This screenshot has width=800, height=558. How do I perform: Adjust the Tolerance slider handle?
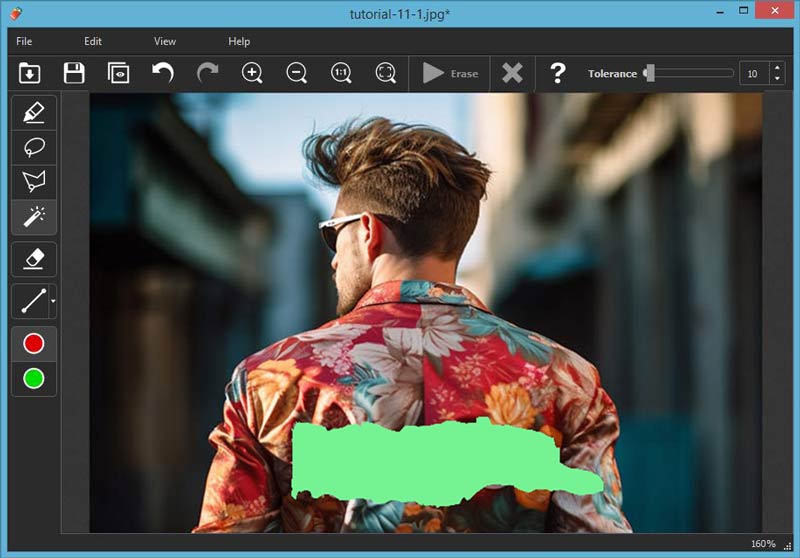[649, 73]
